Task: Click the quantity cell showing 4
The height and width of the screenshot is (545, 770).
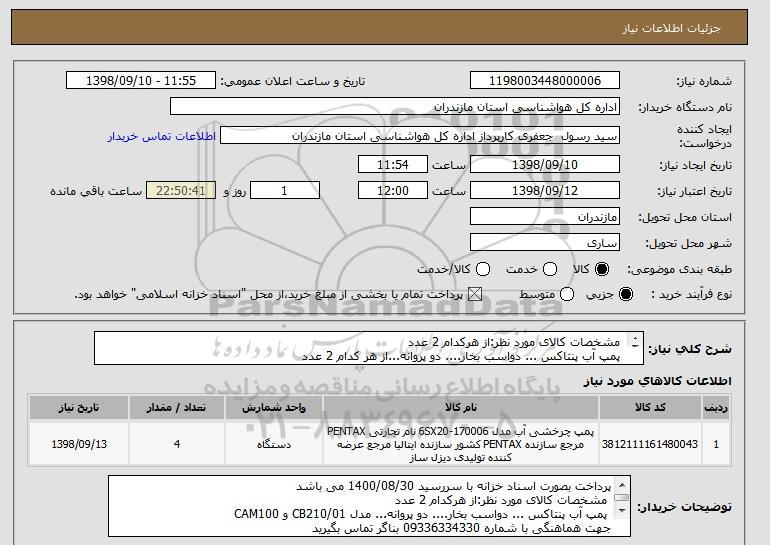Action: click(177, 444)
